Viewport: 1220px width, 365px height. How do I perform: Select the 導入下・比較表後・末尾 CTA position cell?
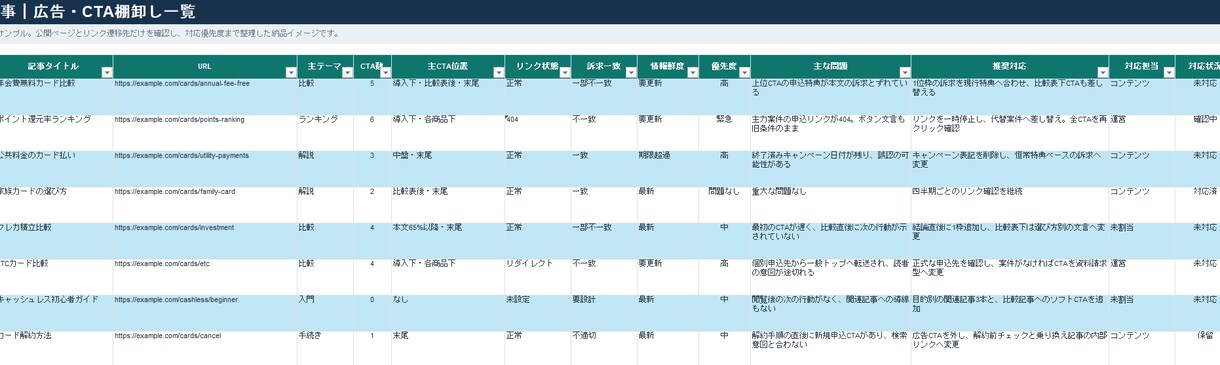pos(448,97)
